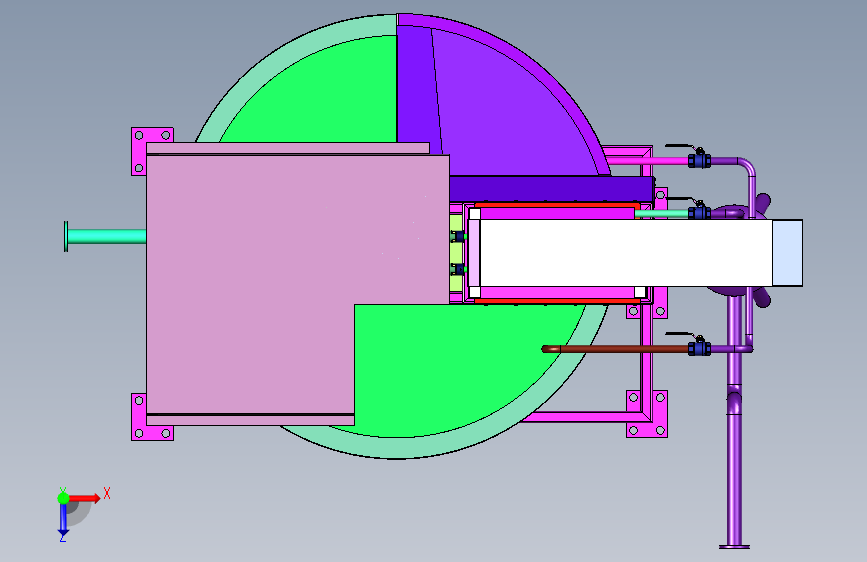Click the green Y axis dot of triad

tap(63, 498)
